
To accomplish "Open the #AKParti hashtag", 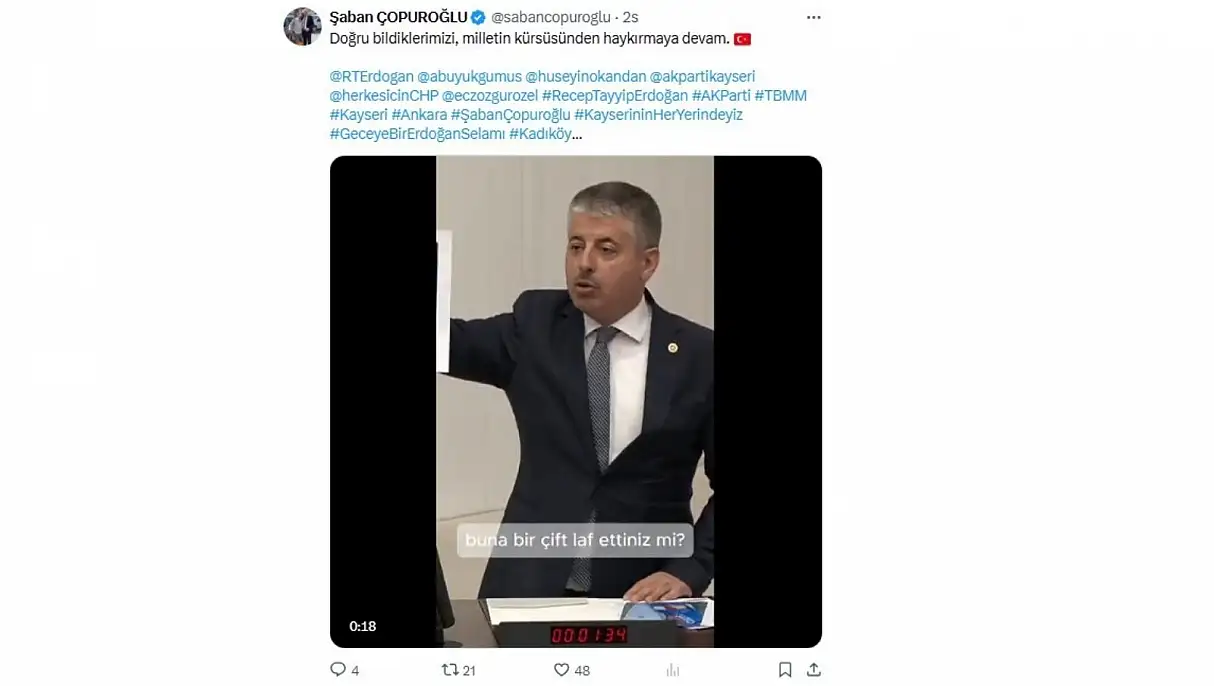I will coord(721,96).
